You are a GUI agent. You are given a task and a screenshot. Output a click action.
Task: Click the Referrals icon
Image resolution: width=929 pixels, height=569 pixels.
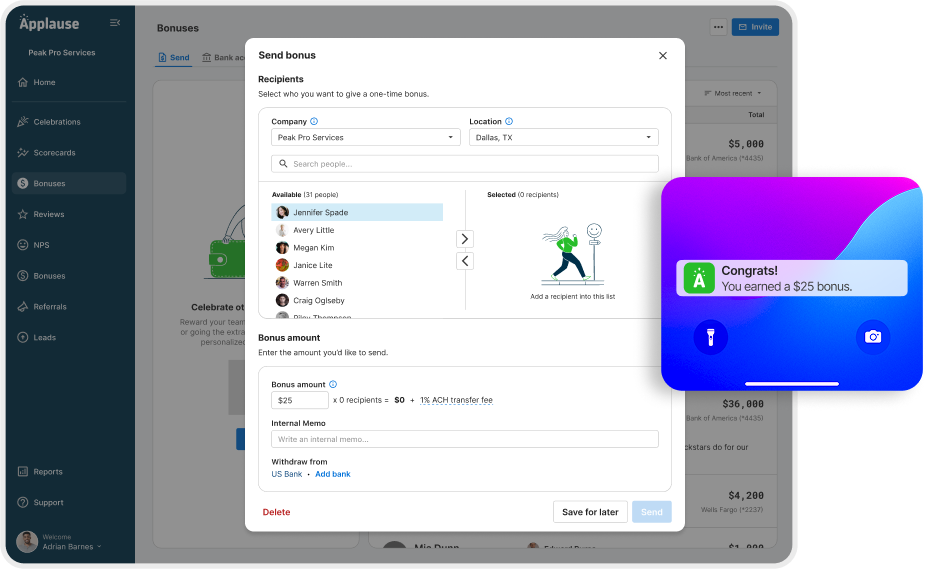tap(23, 306)
